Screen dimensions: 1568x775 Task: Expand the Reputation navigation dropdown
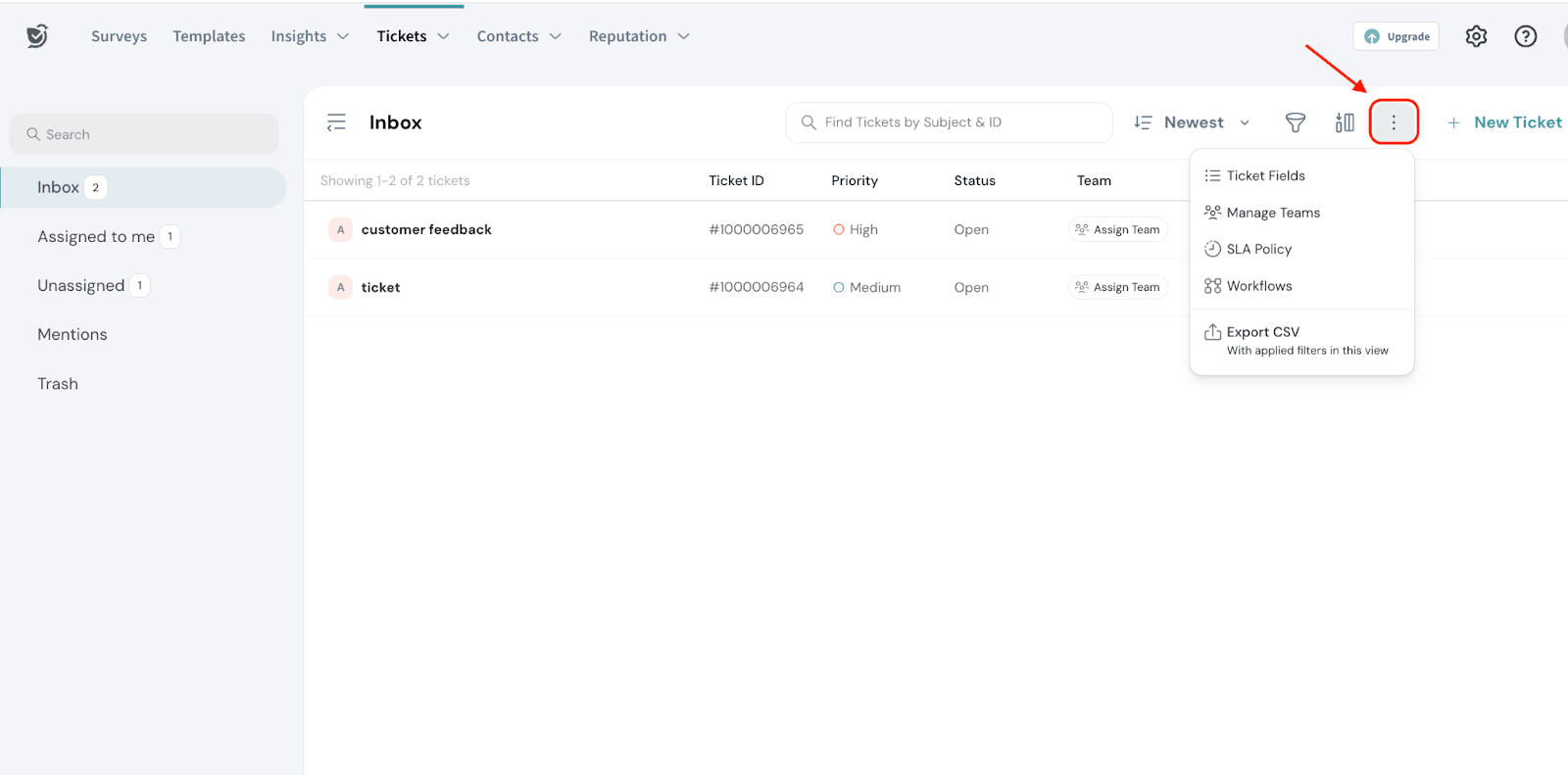pyautogui.click(x=639, y=36)
